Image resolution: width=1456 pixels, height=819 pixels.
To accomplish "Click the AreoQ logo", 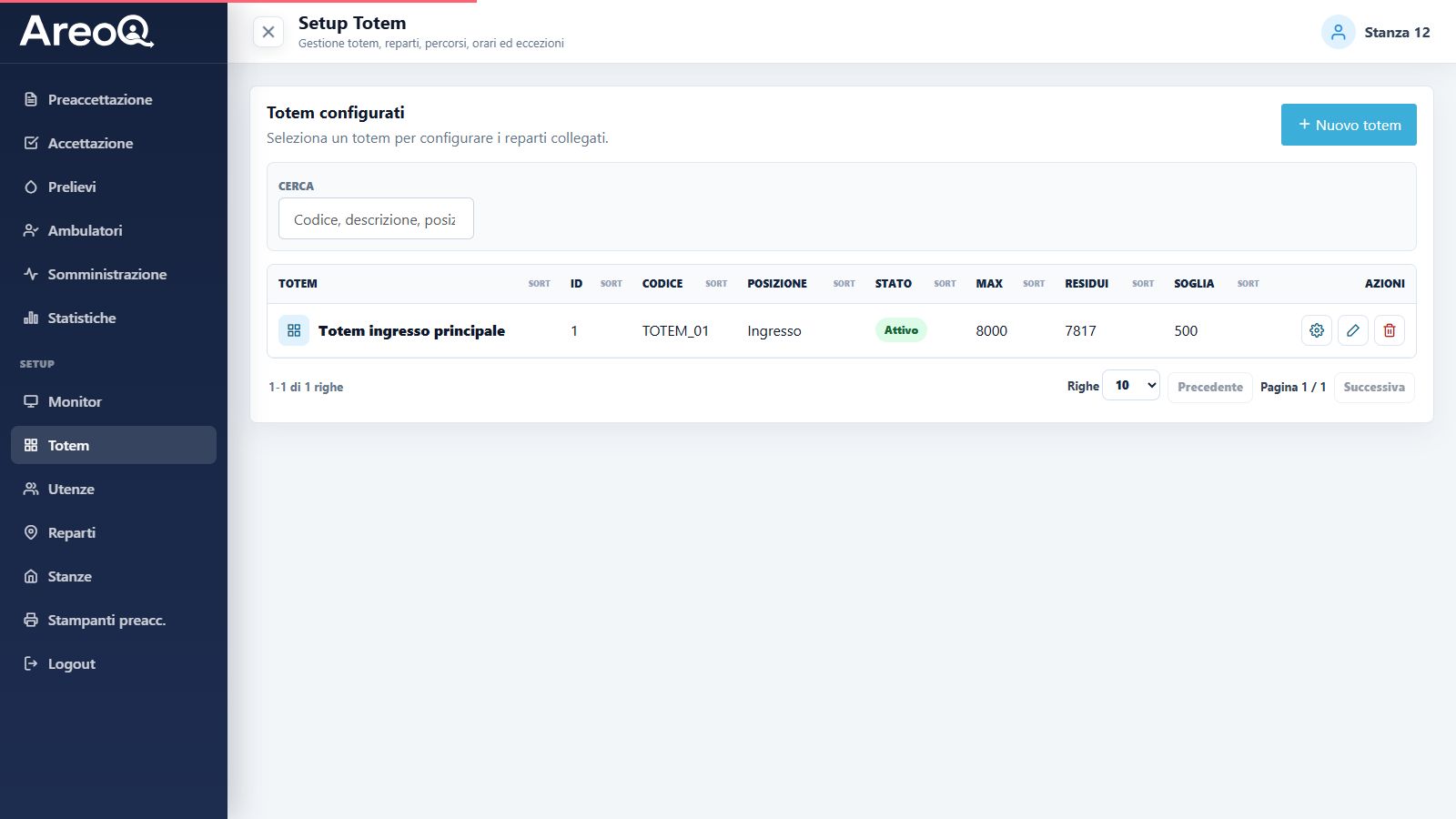I will (x=87, y=31).
